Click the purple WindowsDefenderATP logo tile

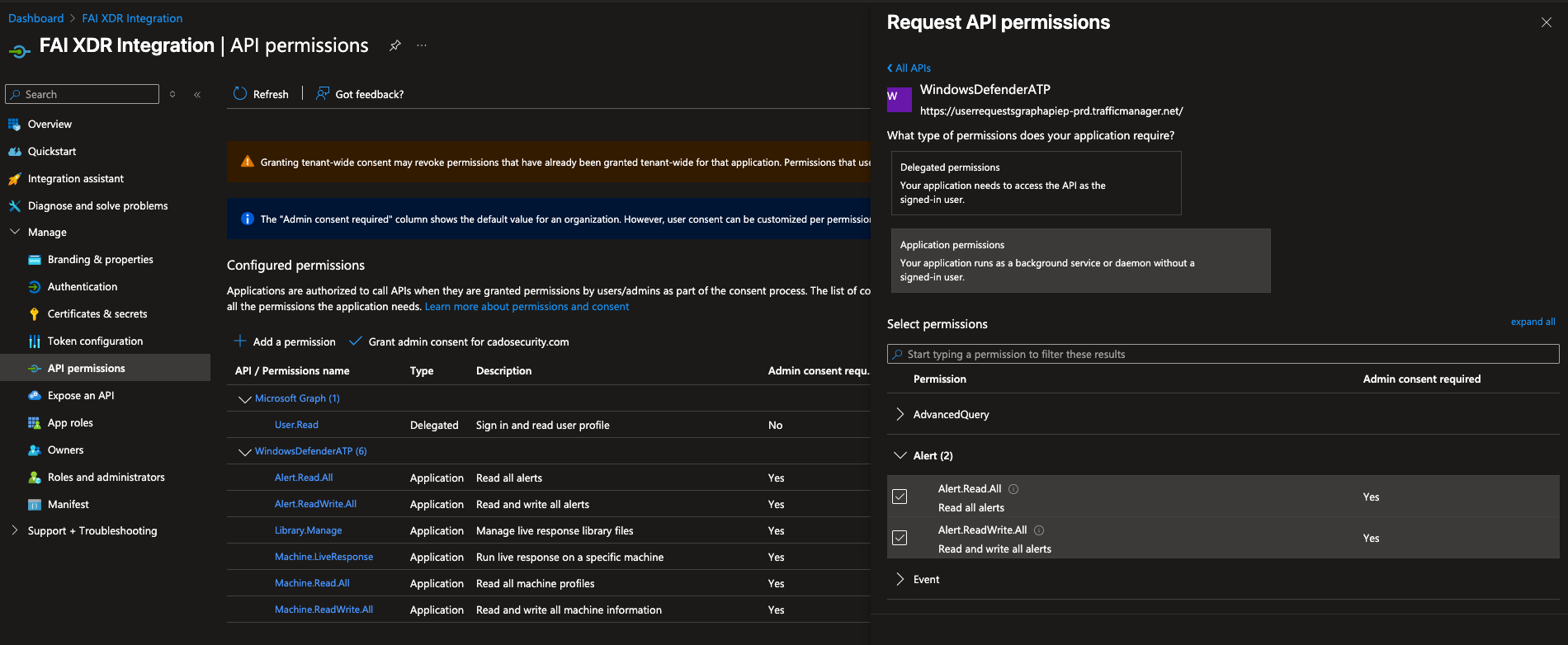click(899, 100)
